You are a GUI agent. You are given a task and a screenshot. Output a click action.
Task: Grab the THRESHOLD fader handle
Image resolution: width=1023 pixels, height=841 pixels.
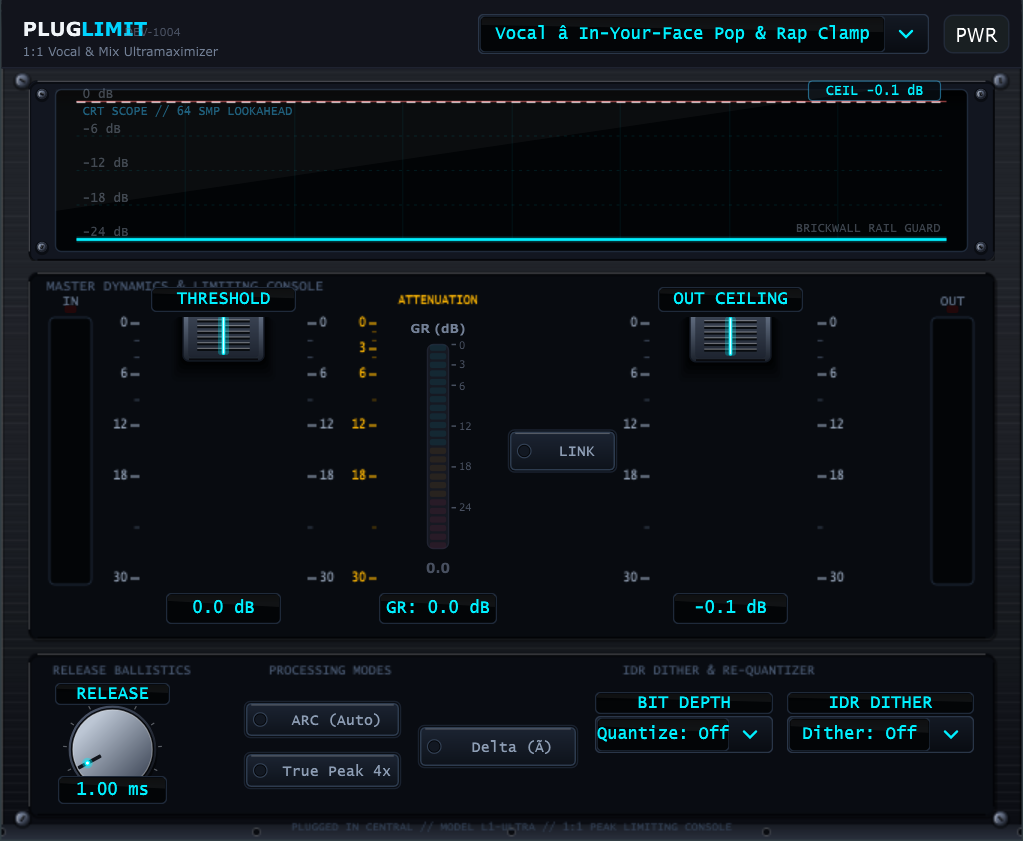(223, 337)
